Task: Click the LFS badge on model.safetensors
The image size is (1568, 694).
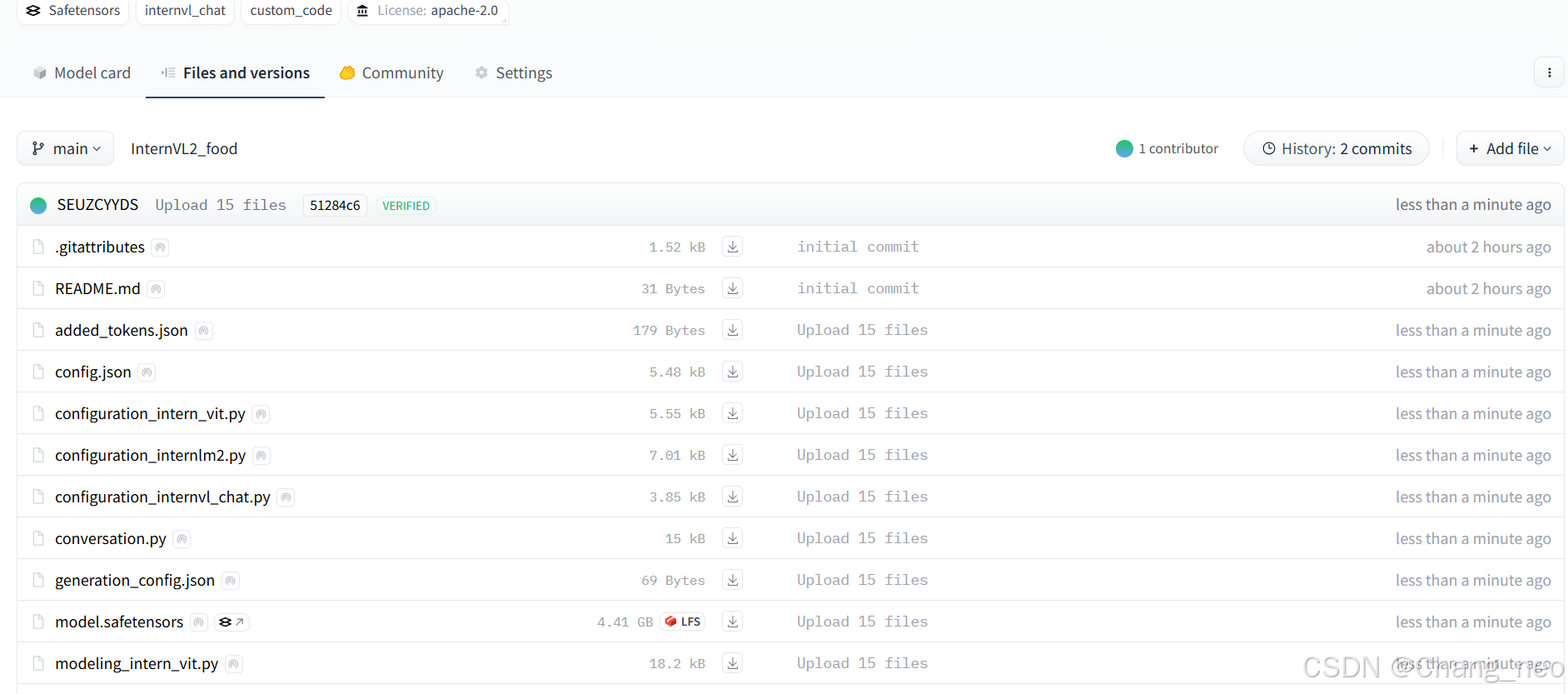Action: tap(683, 622)
